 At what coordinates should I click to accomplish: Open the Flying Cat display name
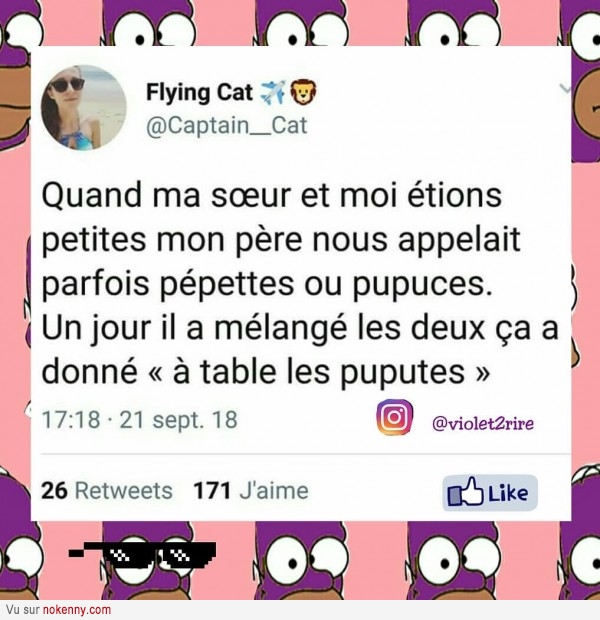point(199,93)
